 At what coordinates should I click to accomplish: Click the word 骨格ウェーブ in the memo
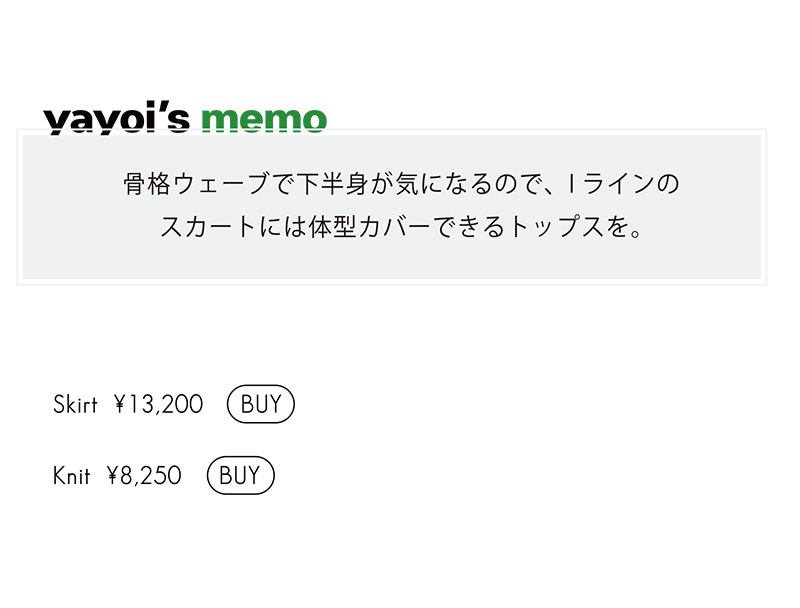click(x=196, y=184)
